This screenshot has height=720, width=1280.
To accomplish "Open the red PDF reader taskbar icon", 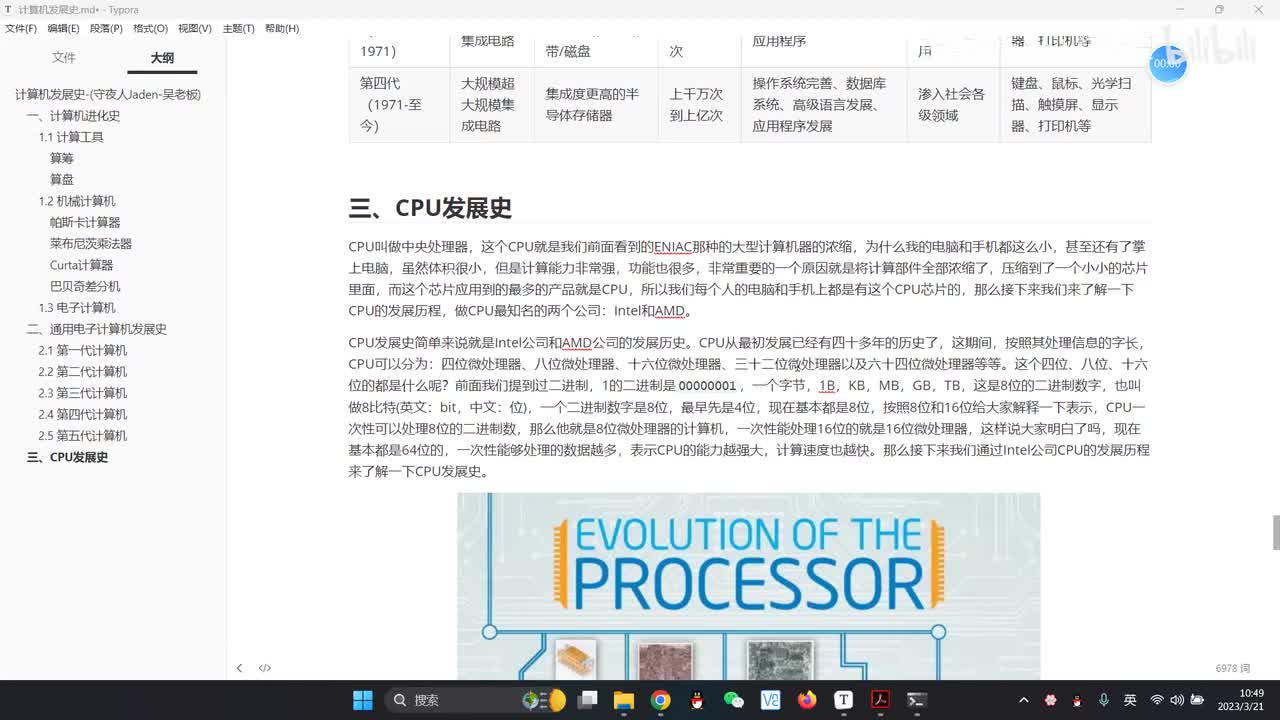I will pyautogui.click(x=880, y=700).
